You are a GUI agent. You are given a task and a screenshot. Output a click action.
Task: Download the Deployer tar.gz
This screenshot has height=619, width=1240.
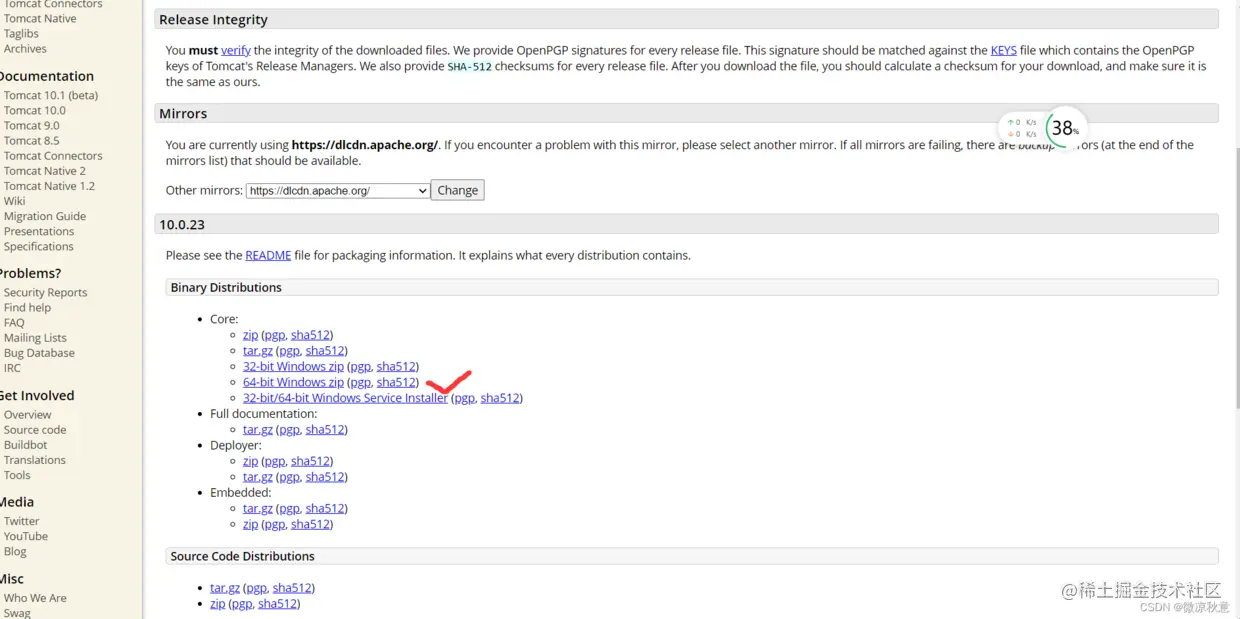[x=258, y=477]
